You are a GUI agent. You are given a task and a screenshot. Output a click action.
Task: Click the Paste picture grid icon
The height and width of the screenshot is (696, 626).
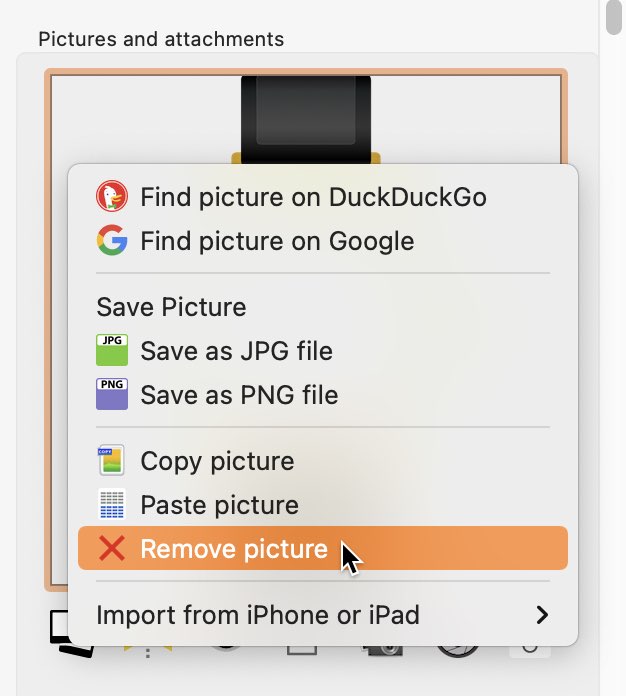[x=111, y=504]
